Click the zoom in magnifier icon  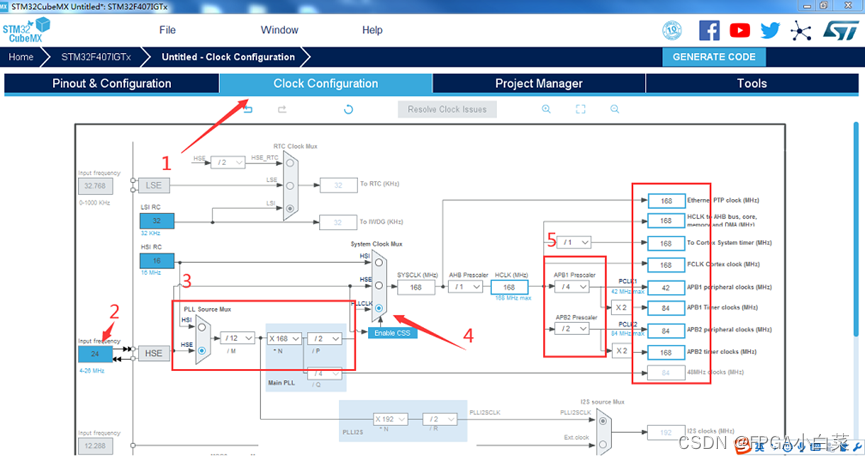546,109
